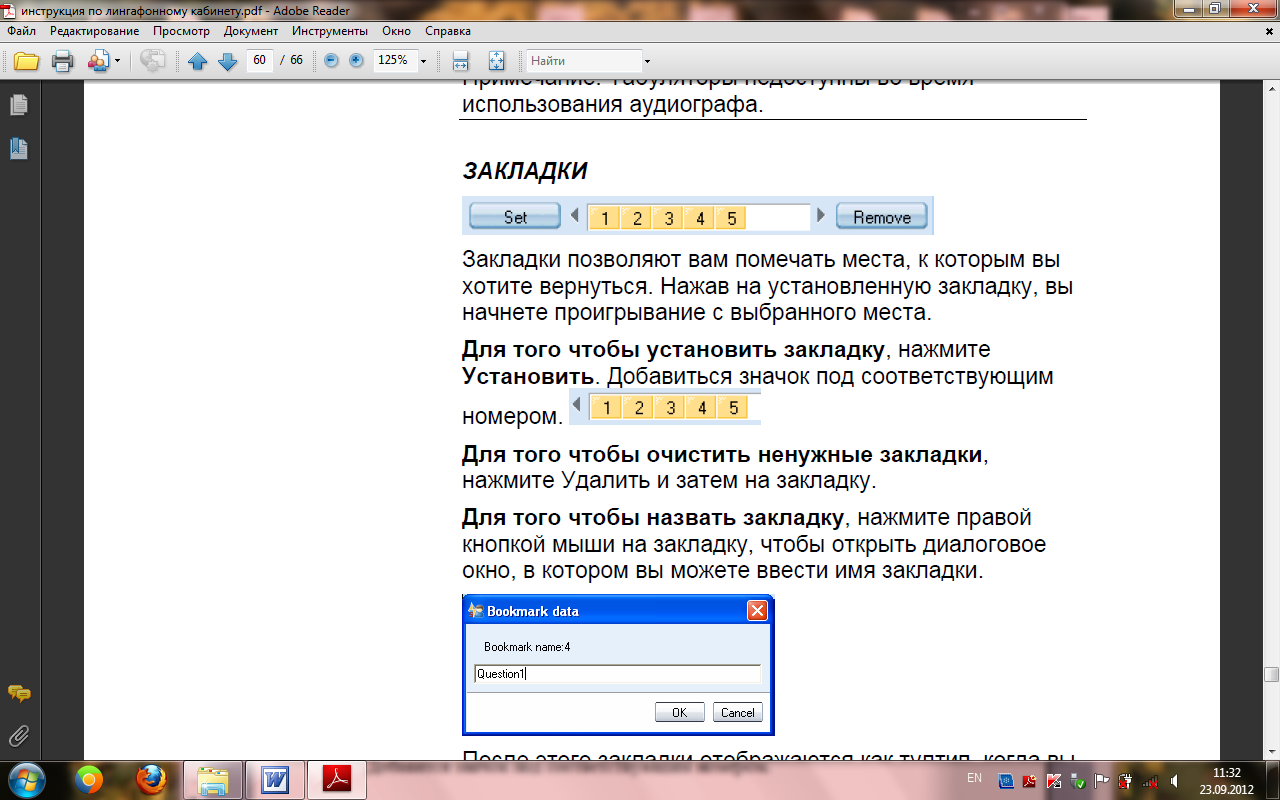Click OK in the Bookmark data dialog
The height and width of the screenshot is (800, 1280).
click(679, 712)
